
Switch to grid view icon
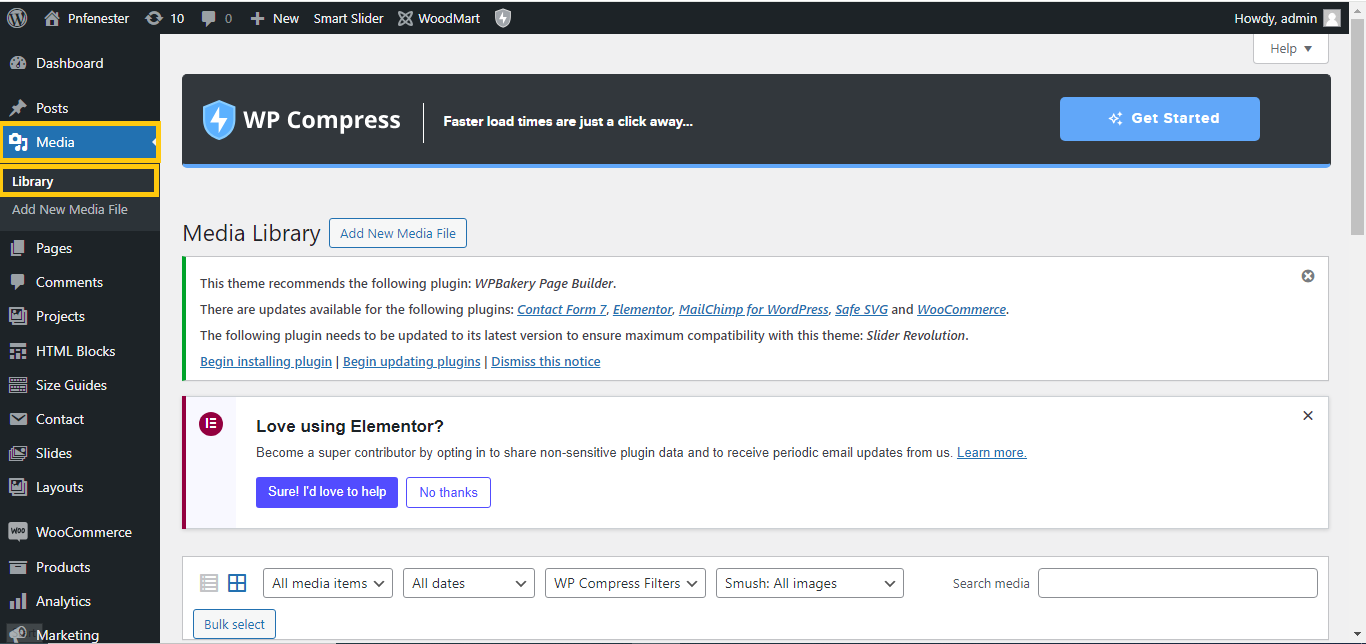coord(237,583)
